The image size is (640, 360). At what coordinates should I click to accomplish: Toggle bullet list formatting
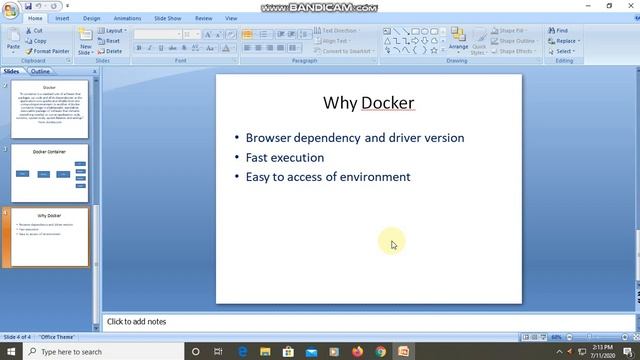(247, 35)
